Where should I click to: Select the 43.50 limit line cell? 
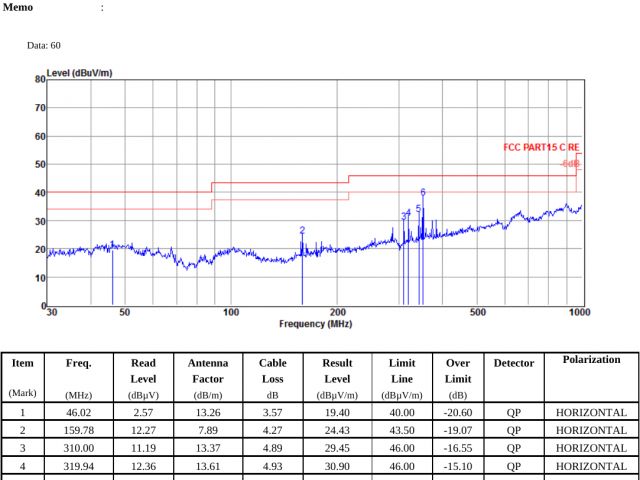pos(401,430)
